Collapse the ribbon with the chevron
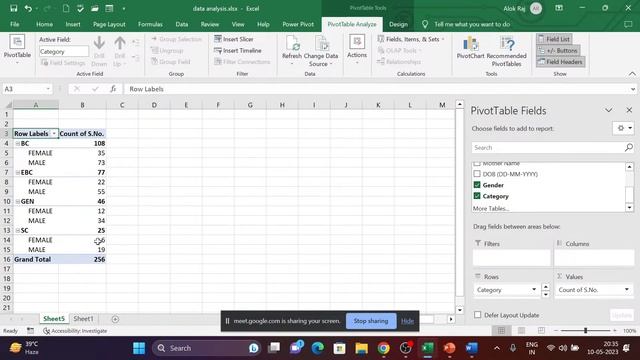This screenshot has height=360, width=640. [x=632, y=73]
